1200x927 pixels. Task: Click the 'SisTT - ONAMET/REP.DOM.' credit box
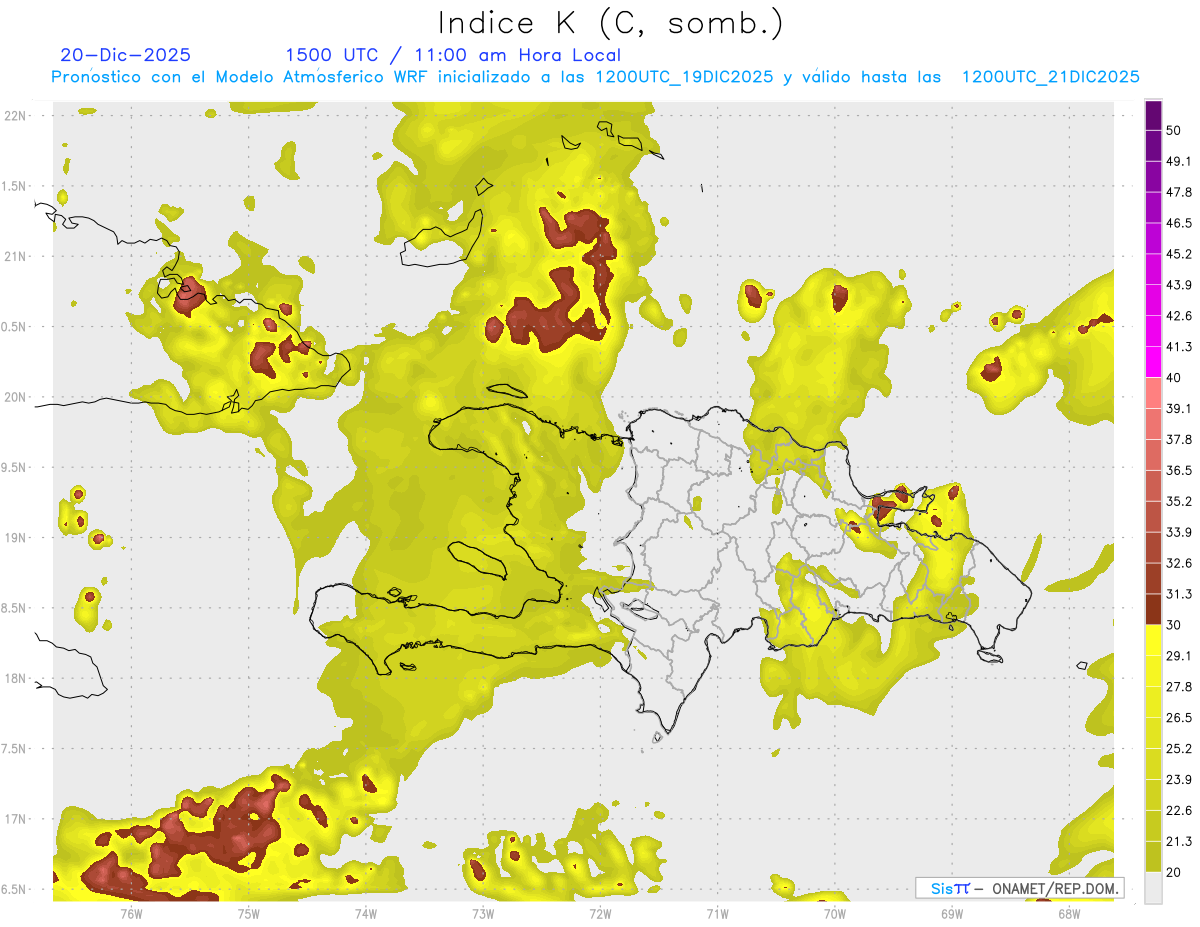[1019, 888]
